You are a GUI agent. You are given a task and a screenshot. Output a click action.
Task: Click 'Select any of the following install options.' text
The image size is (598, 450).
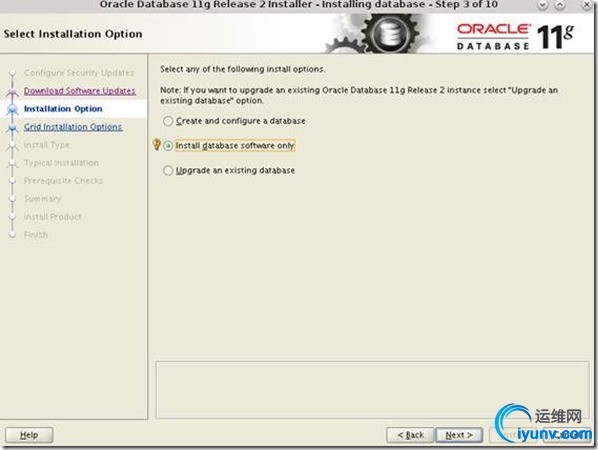(243, 69)
